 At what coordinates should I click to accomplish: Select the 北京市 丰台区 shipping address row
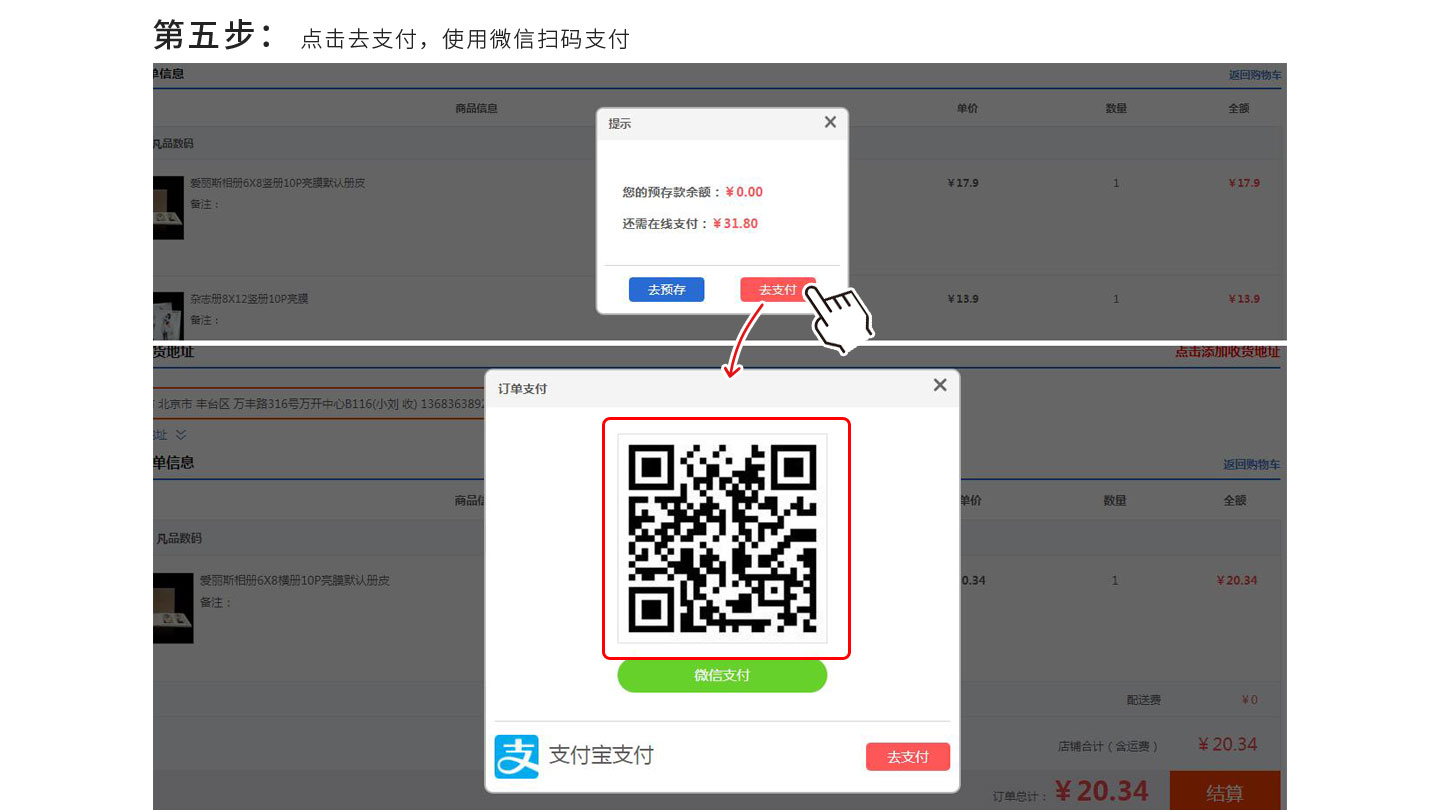(320, 403)
